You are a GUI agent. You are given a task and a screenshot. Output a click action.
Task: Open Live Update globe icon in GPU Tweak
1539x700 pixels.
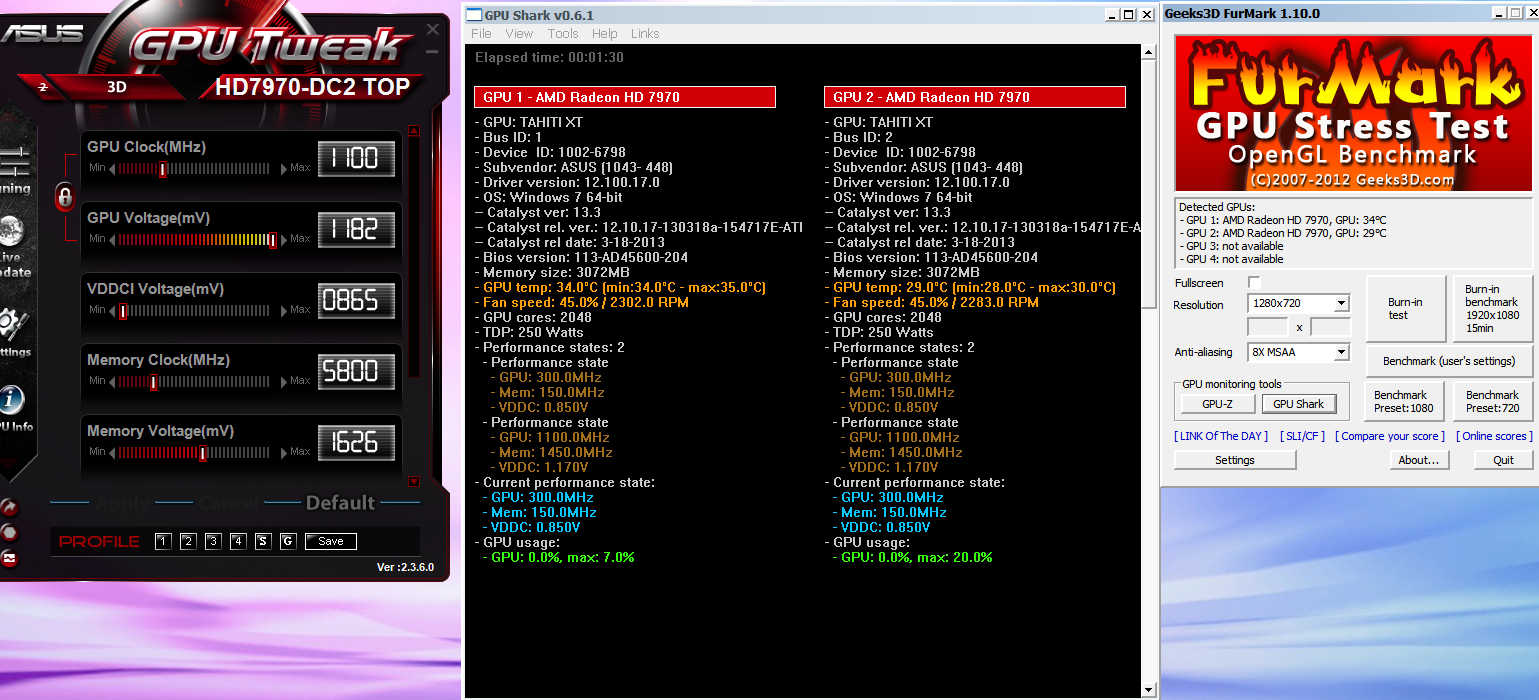[x=12, y=232]
